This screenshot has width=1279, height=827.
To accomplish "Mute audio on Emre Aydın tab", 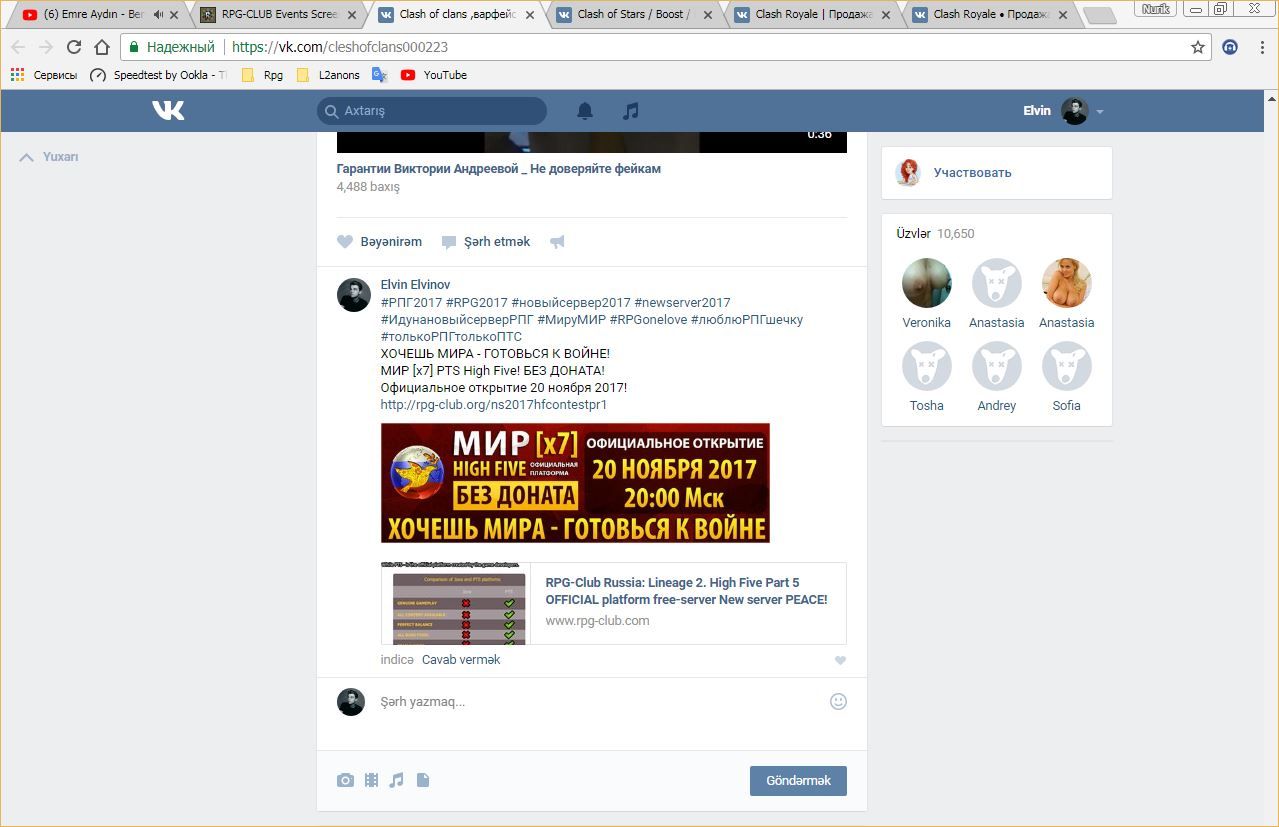I will pos(158,15).
